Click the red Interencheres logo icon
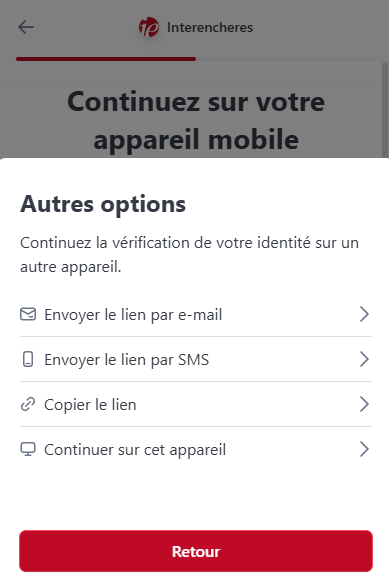Screen dimensions: 389x588 click(149, 27)
